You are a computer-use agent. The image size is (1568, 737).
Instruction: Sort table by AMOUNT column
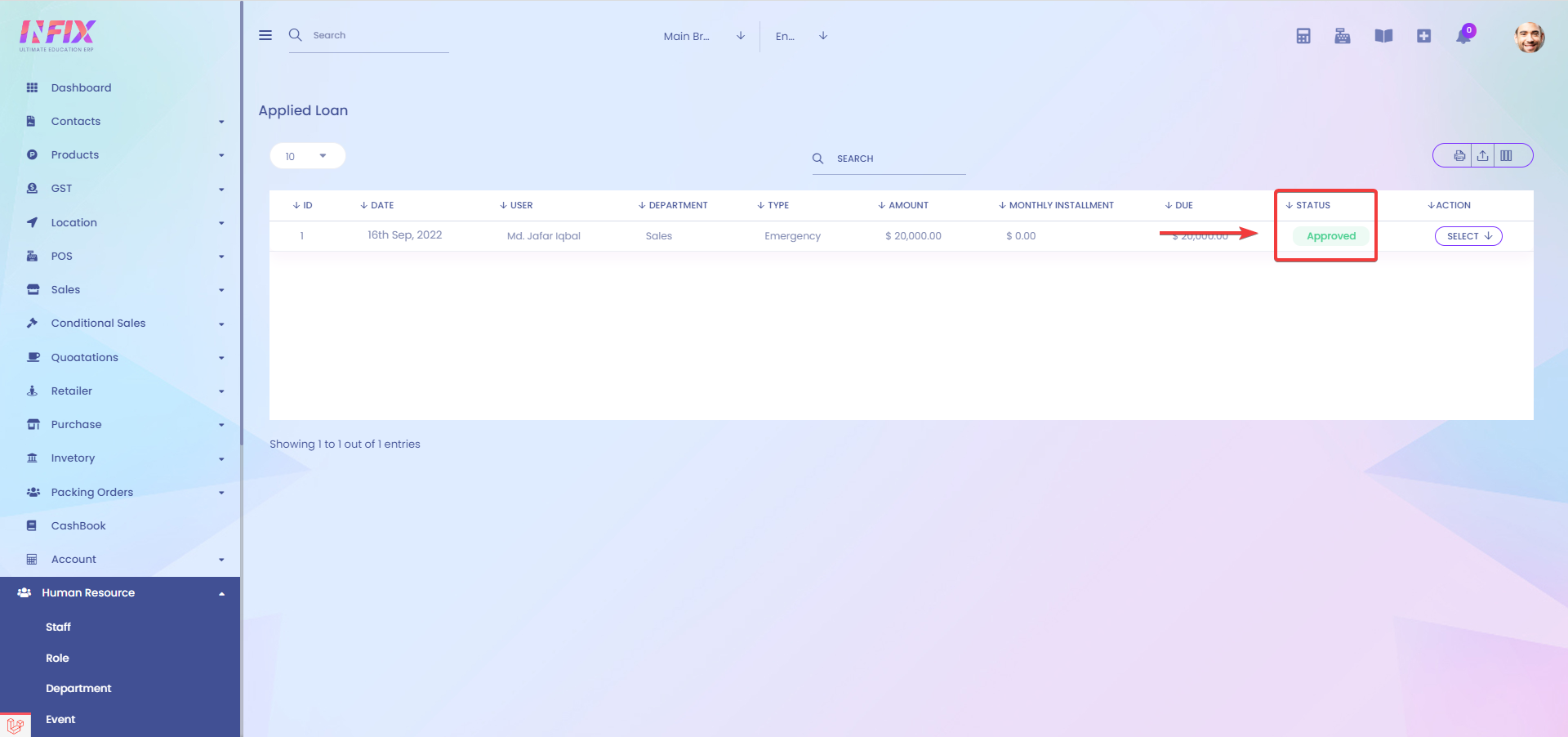(x=903, y=205)
